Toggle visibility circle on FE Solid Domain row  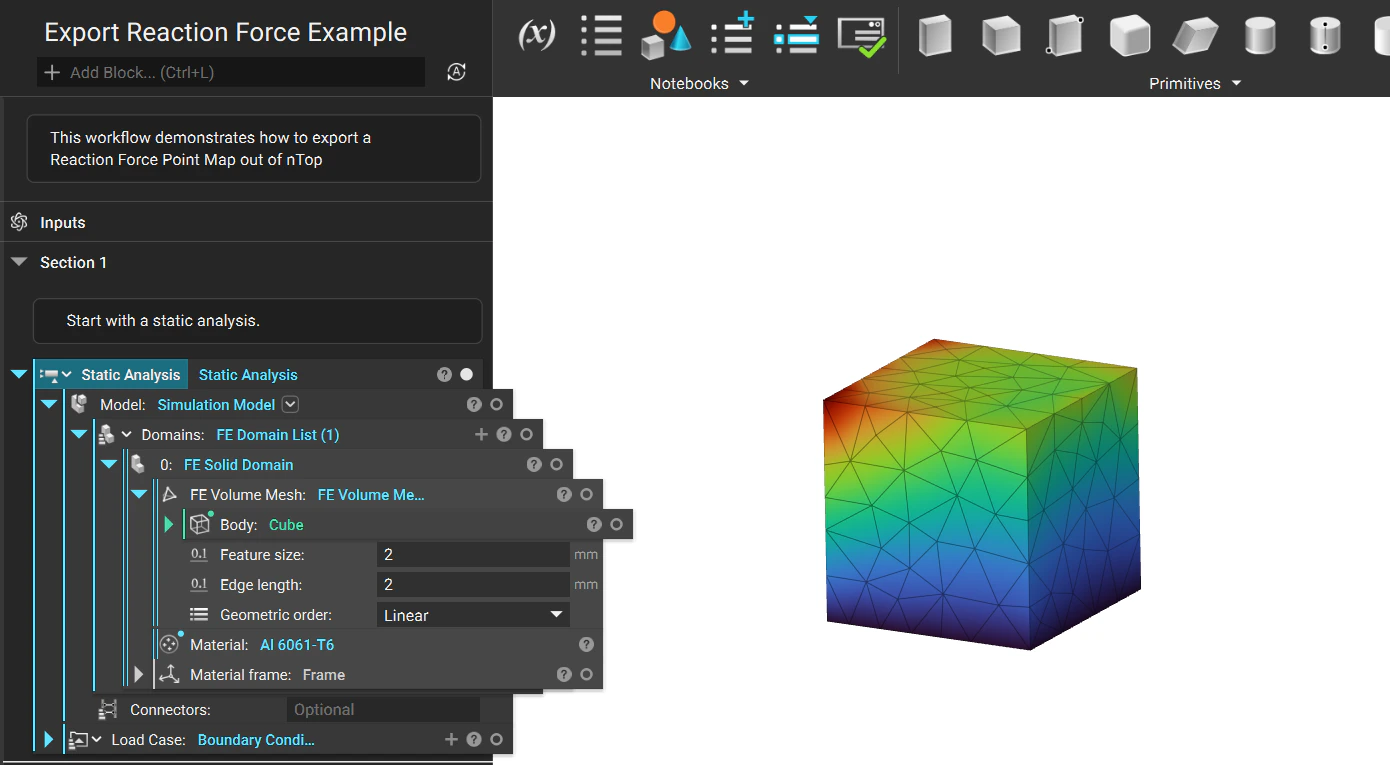[556, 464]
